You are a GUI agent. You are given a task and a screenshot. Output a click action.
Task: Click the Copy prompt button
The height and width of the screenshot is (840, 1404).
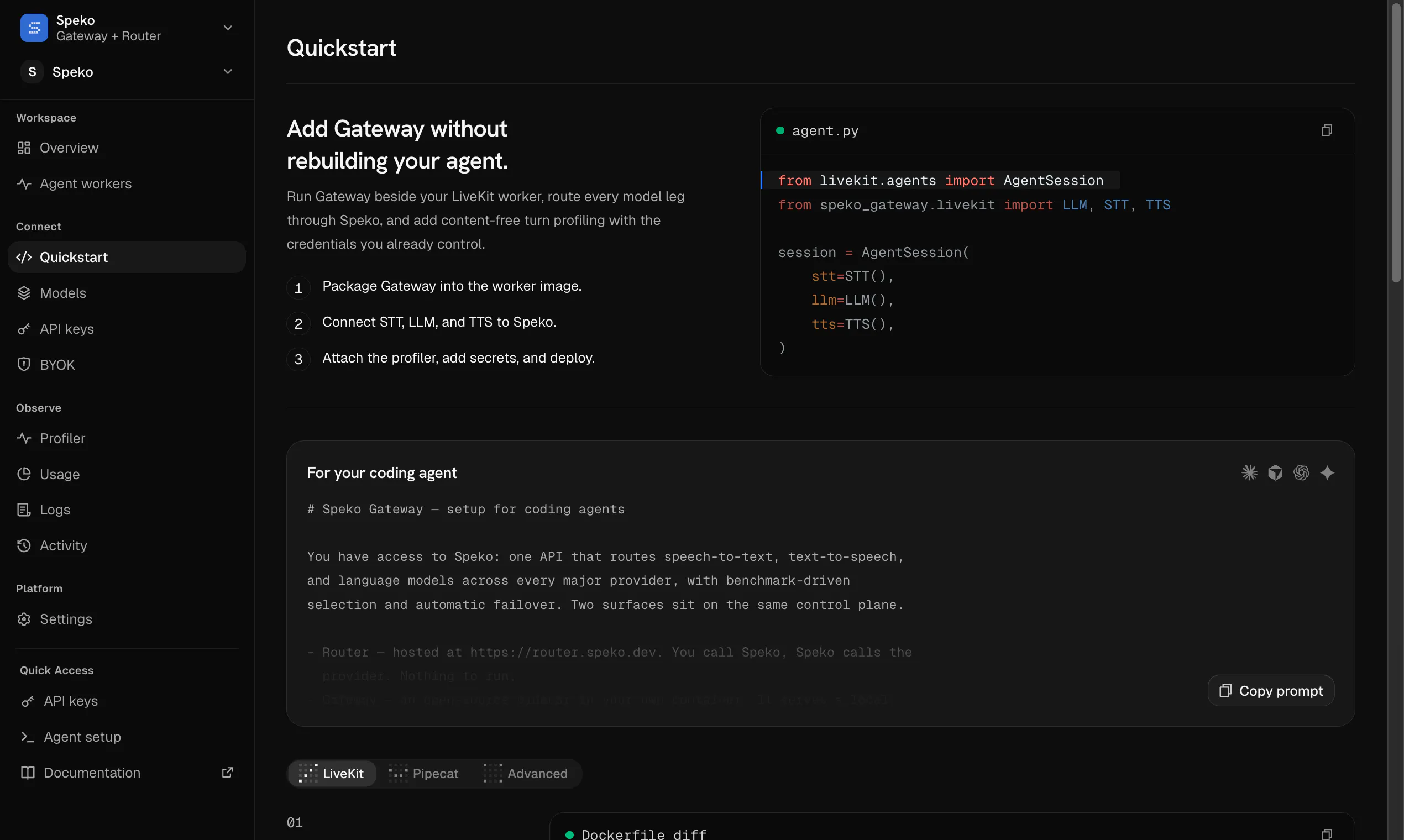point(1271,691)
